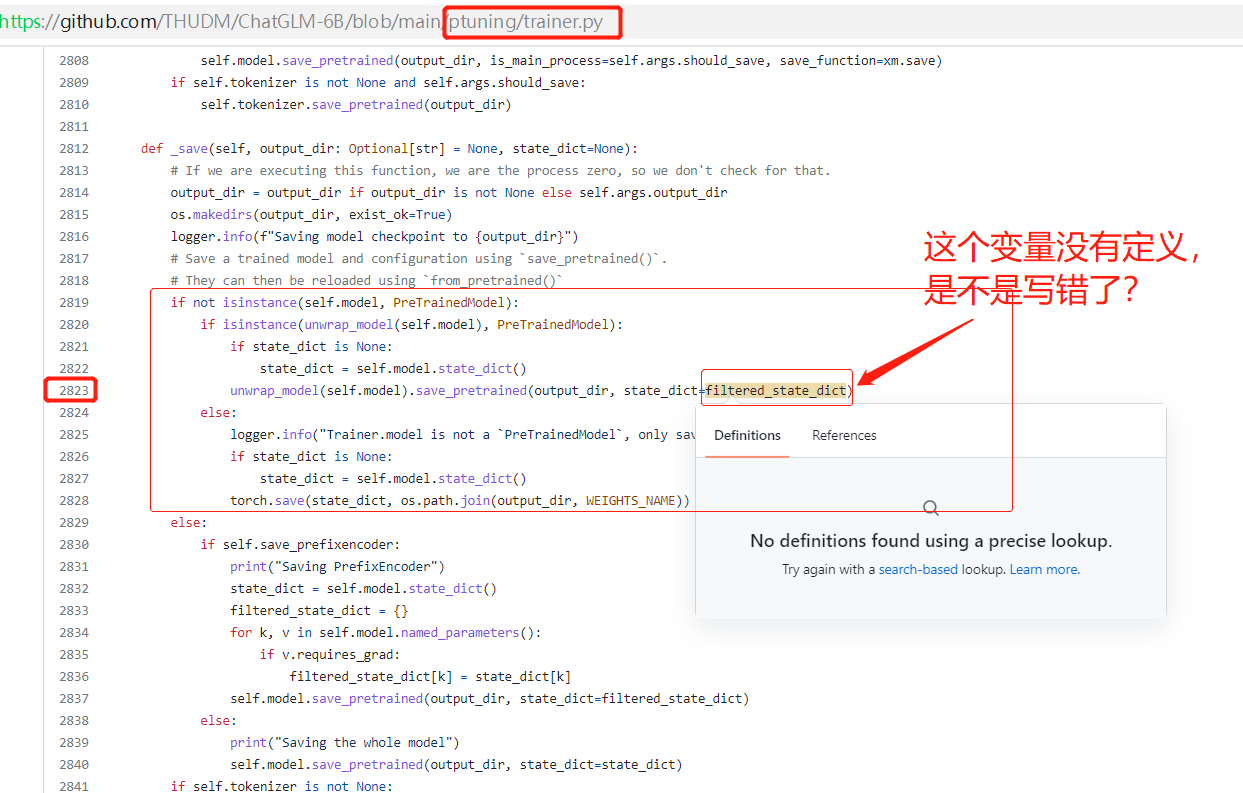The height and width of the screenshot is (793, 1243).
Task: Select line number 2822
Action: pos(74,368)
